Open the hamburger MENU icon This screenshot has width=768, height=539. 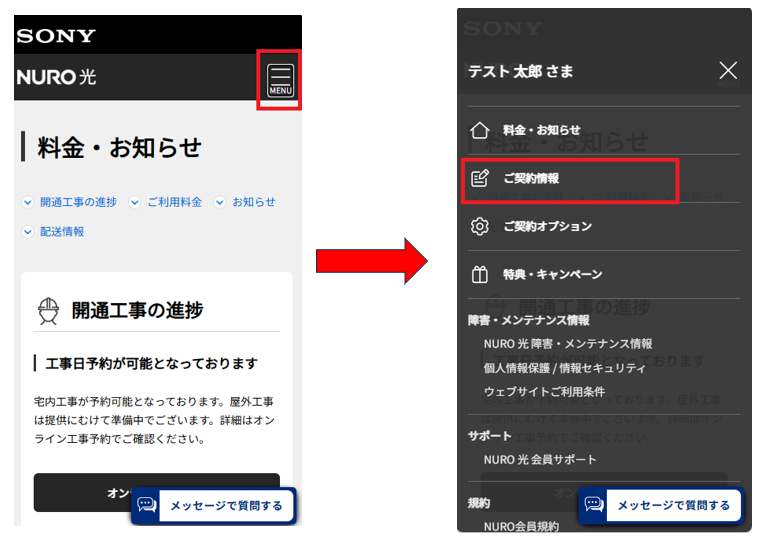point(280,79)
